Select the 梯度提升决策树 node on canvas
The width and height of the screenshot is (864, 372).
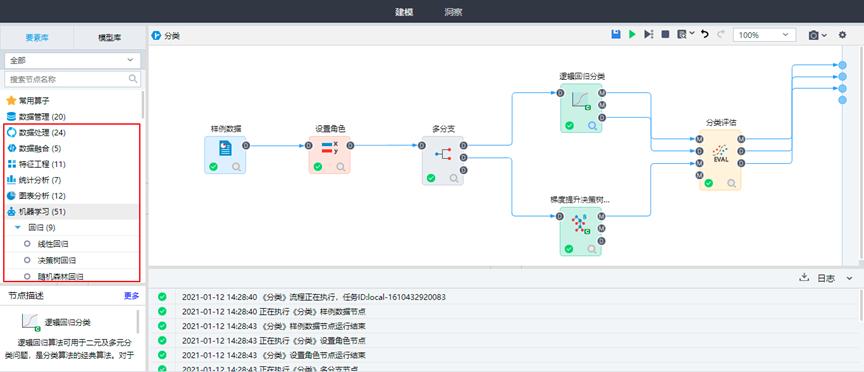[x=581, y=232]
